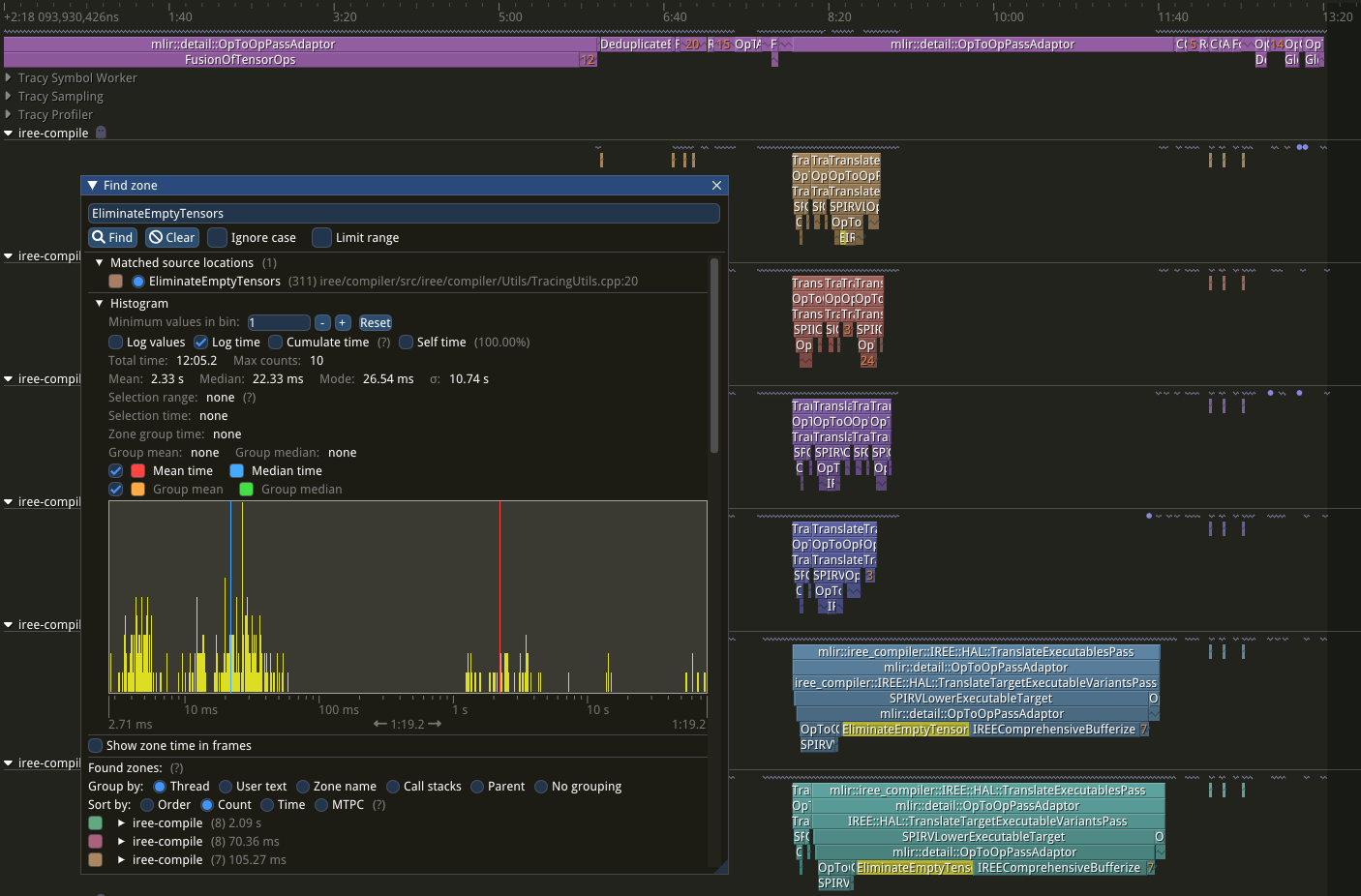Click the Deduplicate zone in top timeline

pos(635,45)
